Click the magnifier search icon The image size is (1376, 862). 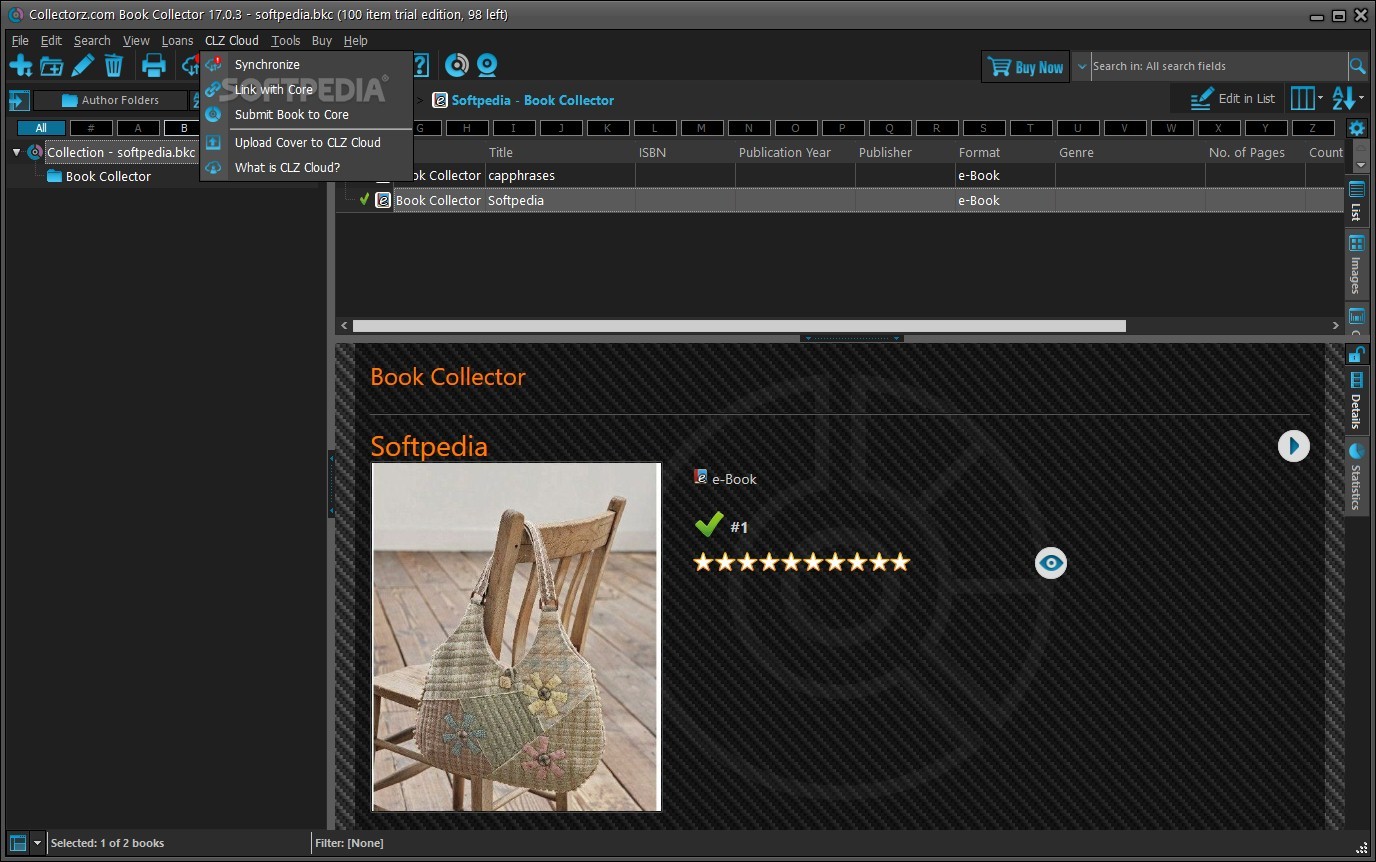[1357, 66]
